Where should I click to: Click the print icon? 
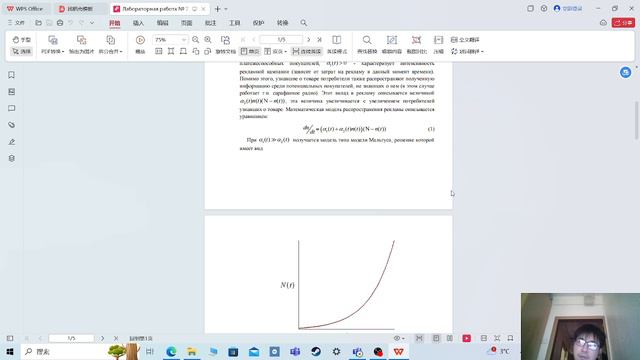(x=60, y=23)
